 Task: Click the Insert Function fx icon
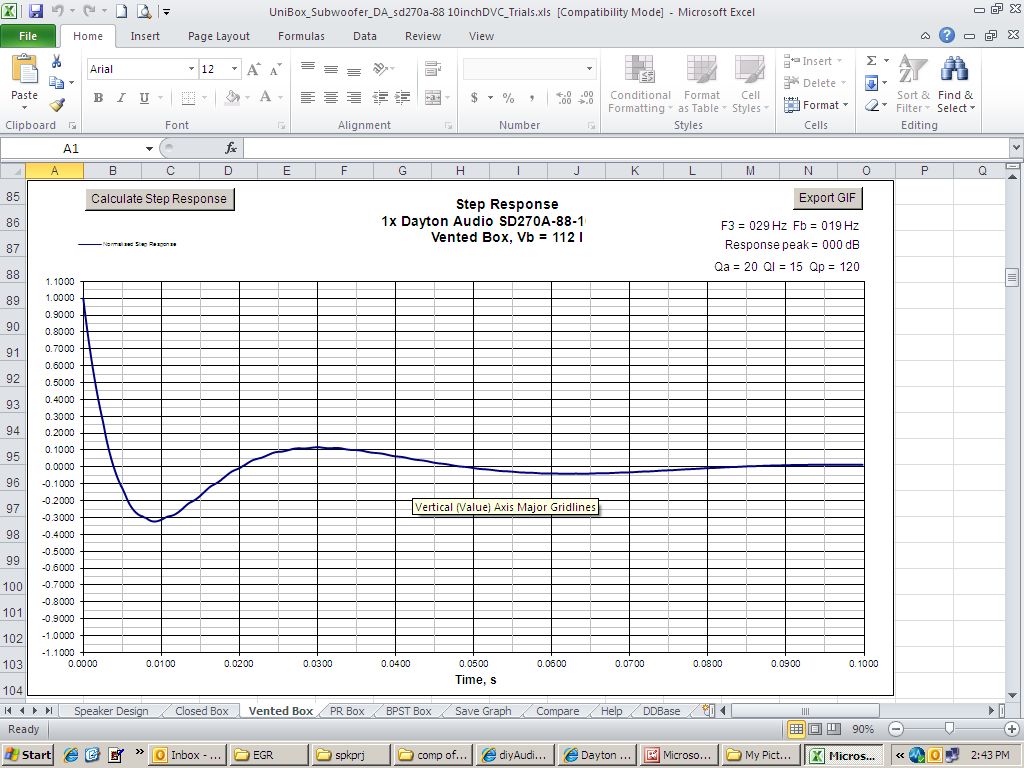coord(231,148)
